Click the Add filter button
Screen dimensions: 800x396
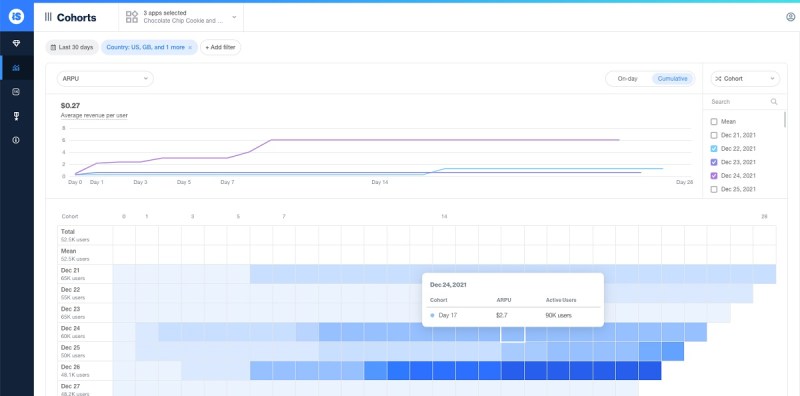click(x=220, y=47)
